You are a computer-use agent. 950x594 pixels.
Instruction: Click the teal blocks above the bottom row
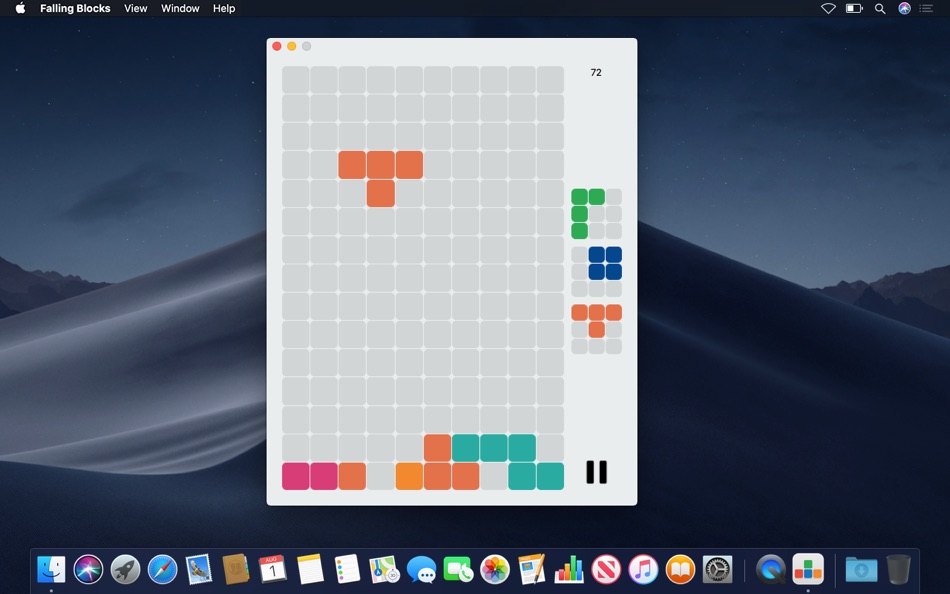tap(494, 448)
